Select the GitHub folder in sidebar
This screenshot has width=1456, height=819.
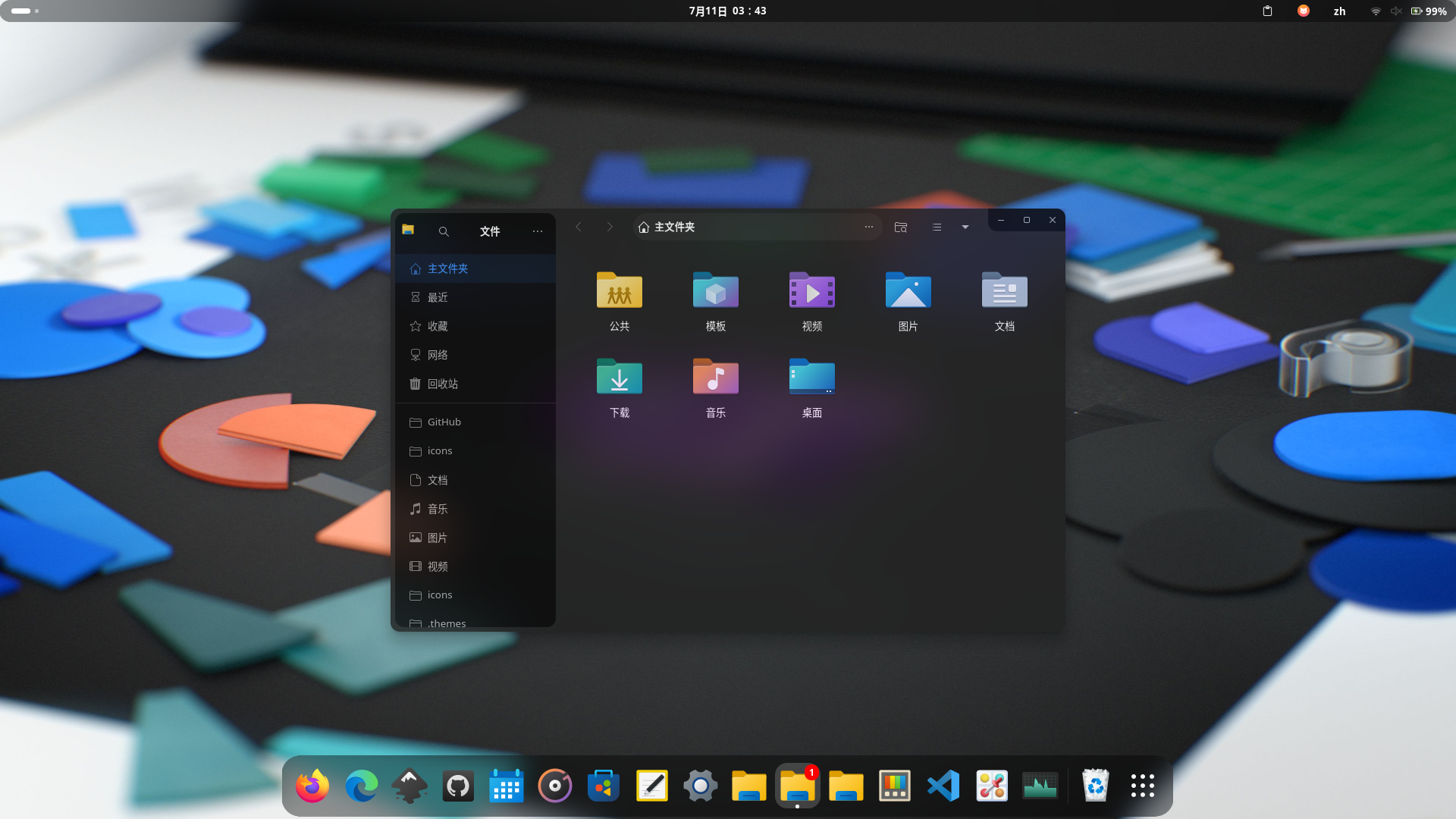[x=444, y=422]
